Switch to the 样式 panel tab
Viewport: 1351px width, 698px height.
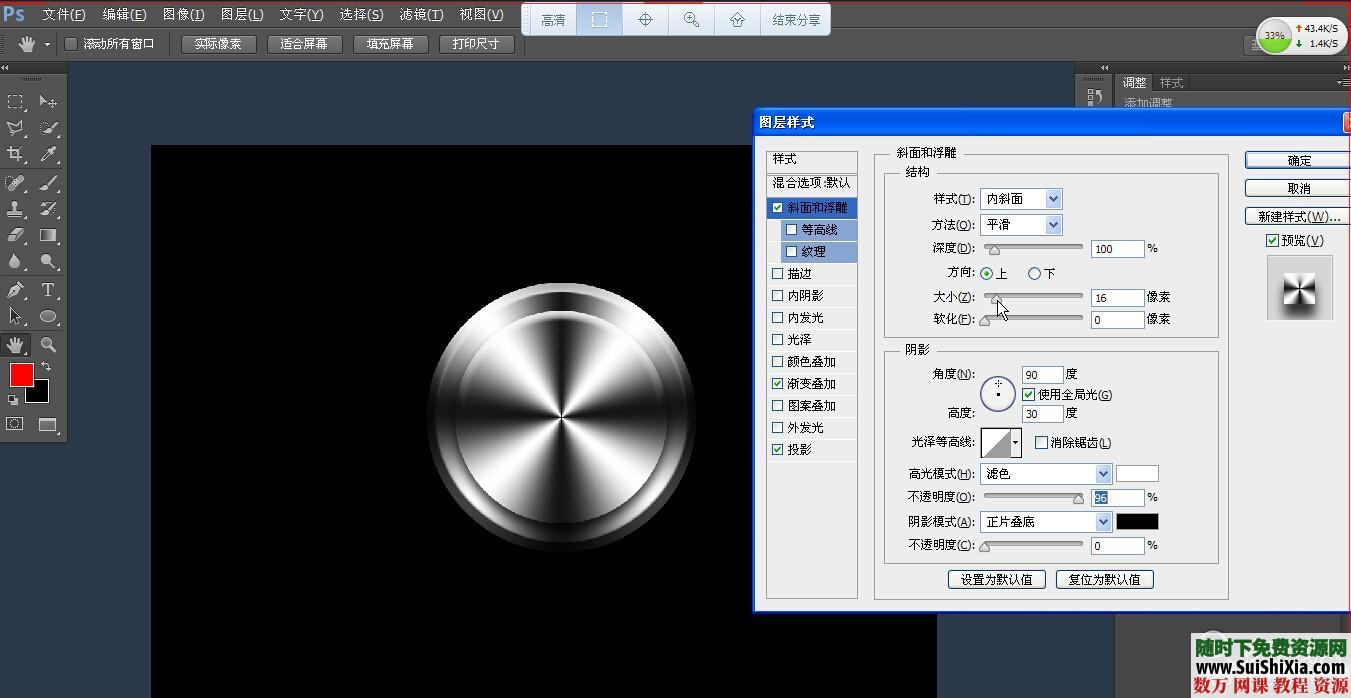[1172, 82]
